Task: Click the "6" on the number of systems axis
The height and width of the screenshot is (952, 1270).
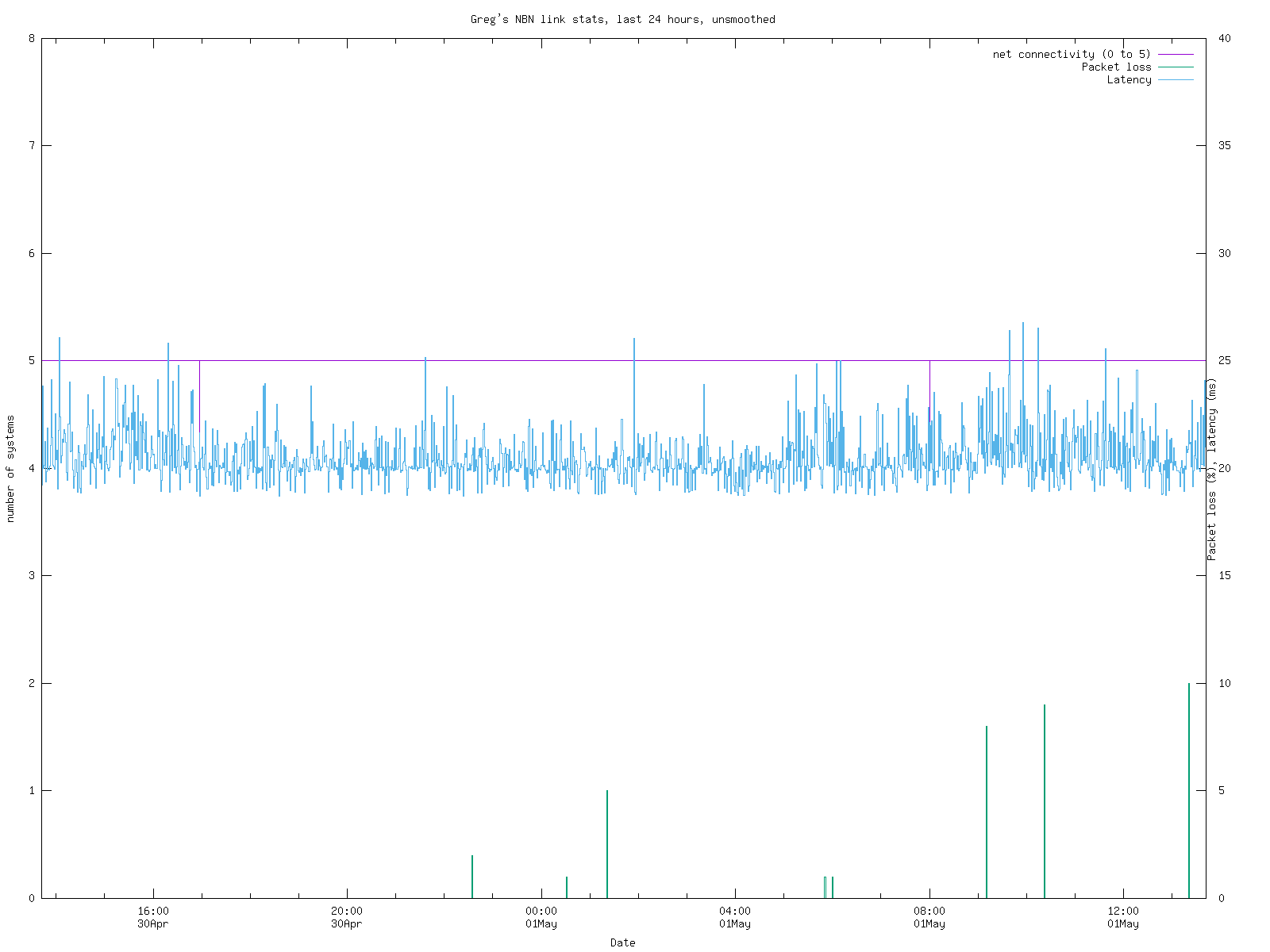Action: coord(32,253)
